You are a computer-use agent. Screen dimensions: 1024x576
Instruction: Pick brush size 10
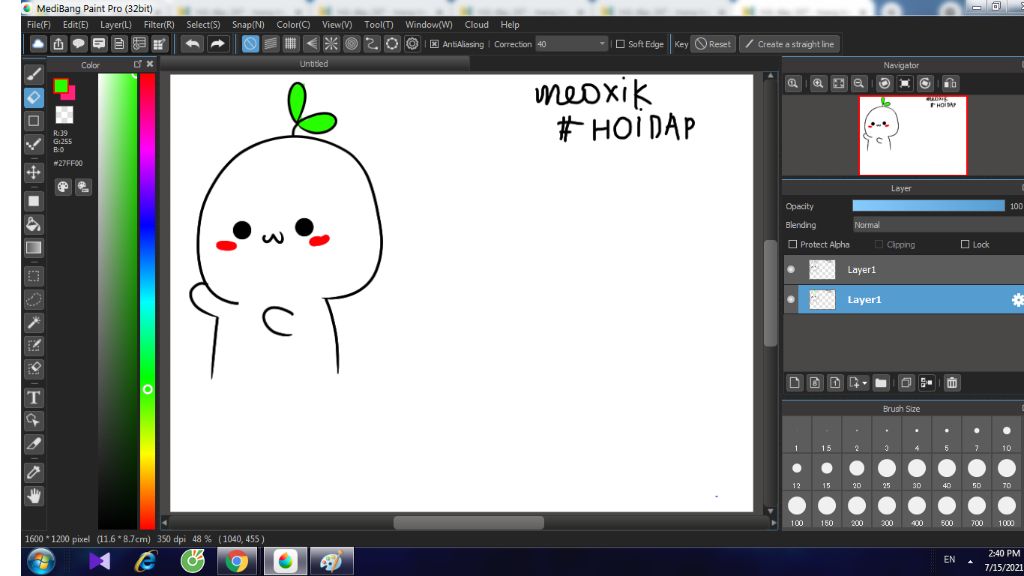[x=1006, y=436]
